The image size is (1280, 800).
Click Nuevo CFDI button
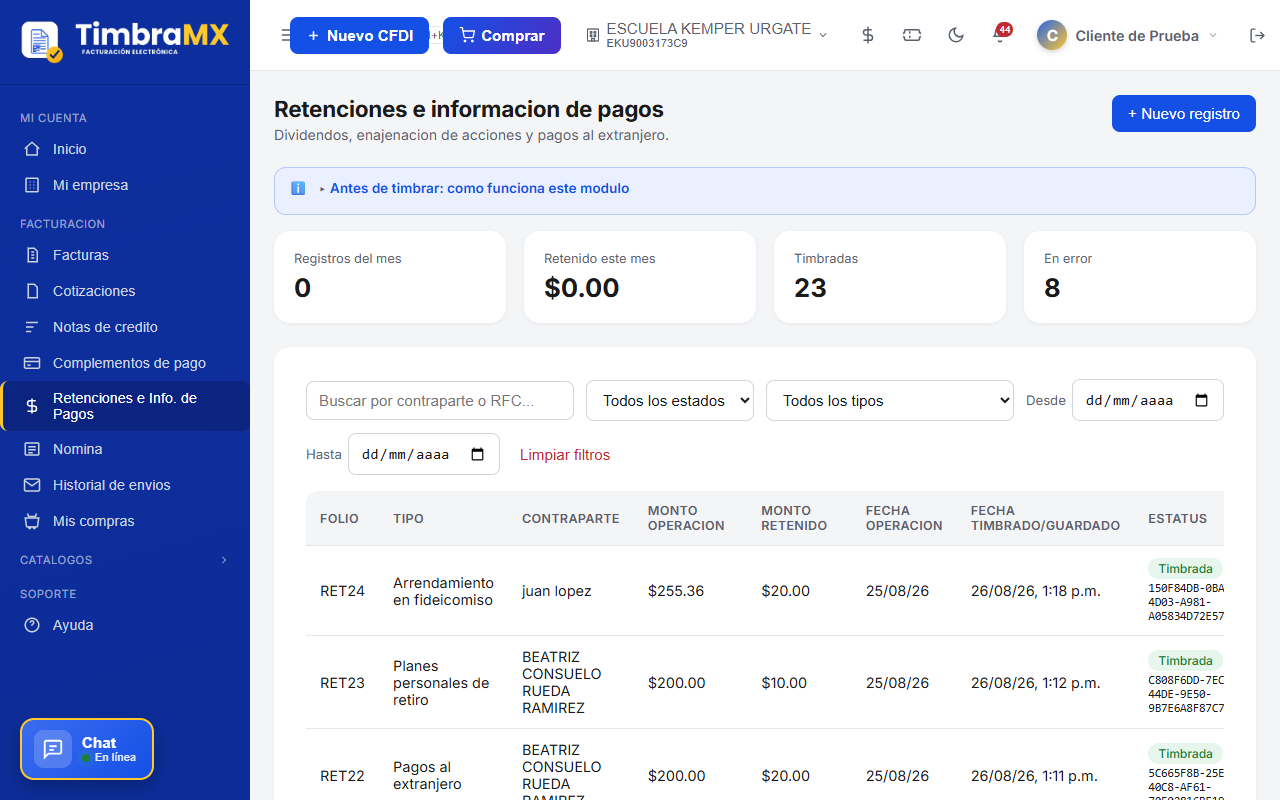click(x=359, y=35)
